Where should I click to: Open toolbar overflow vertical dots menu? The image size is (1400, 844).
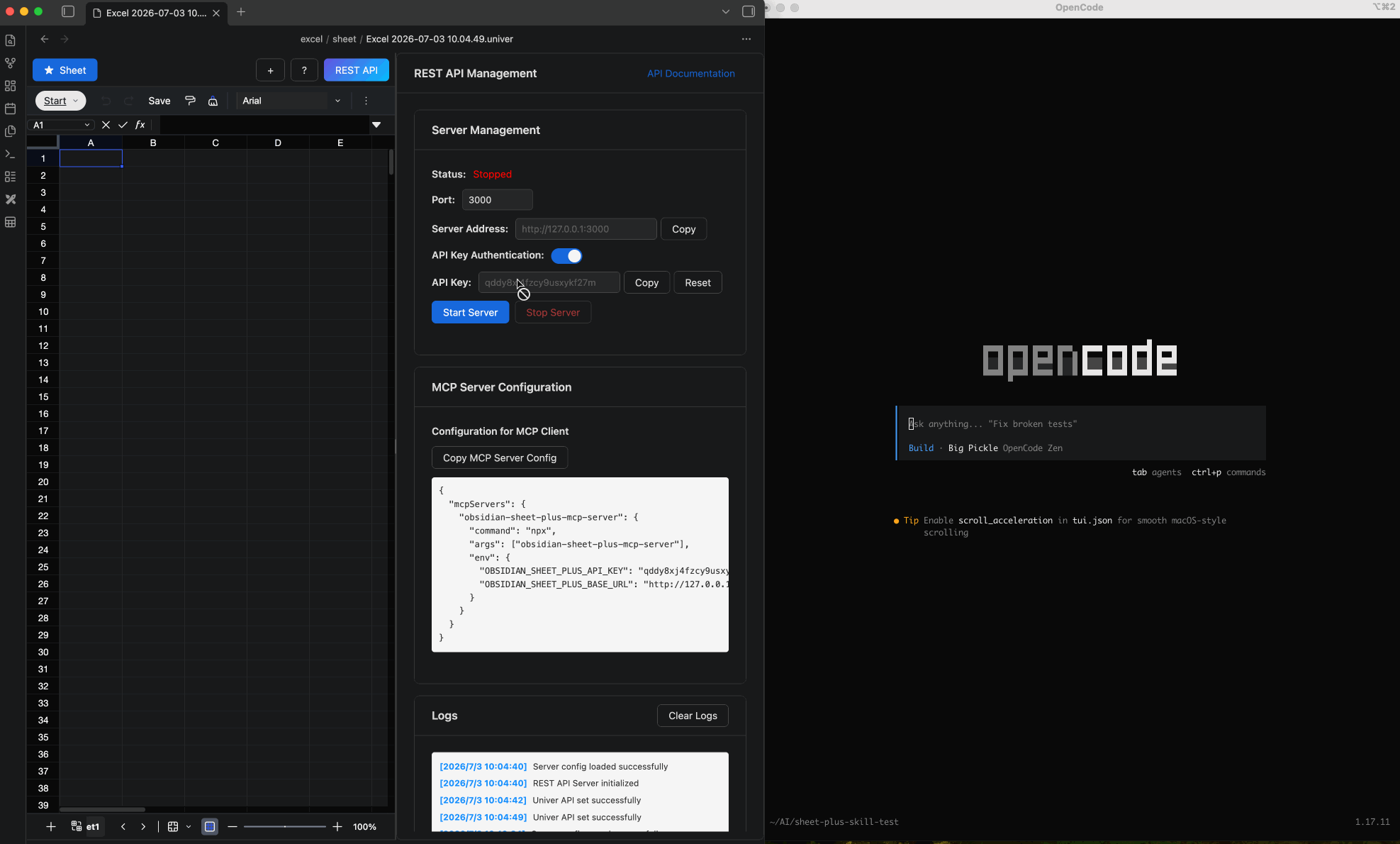[366, 101]
